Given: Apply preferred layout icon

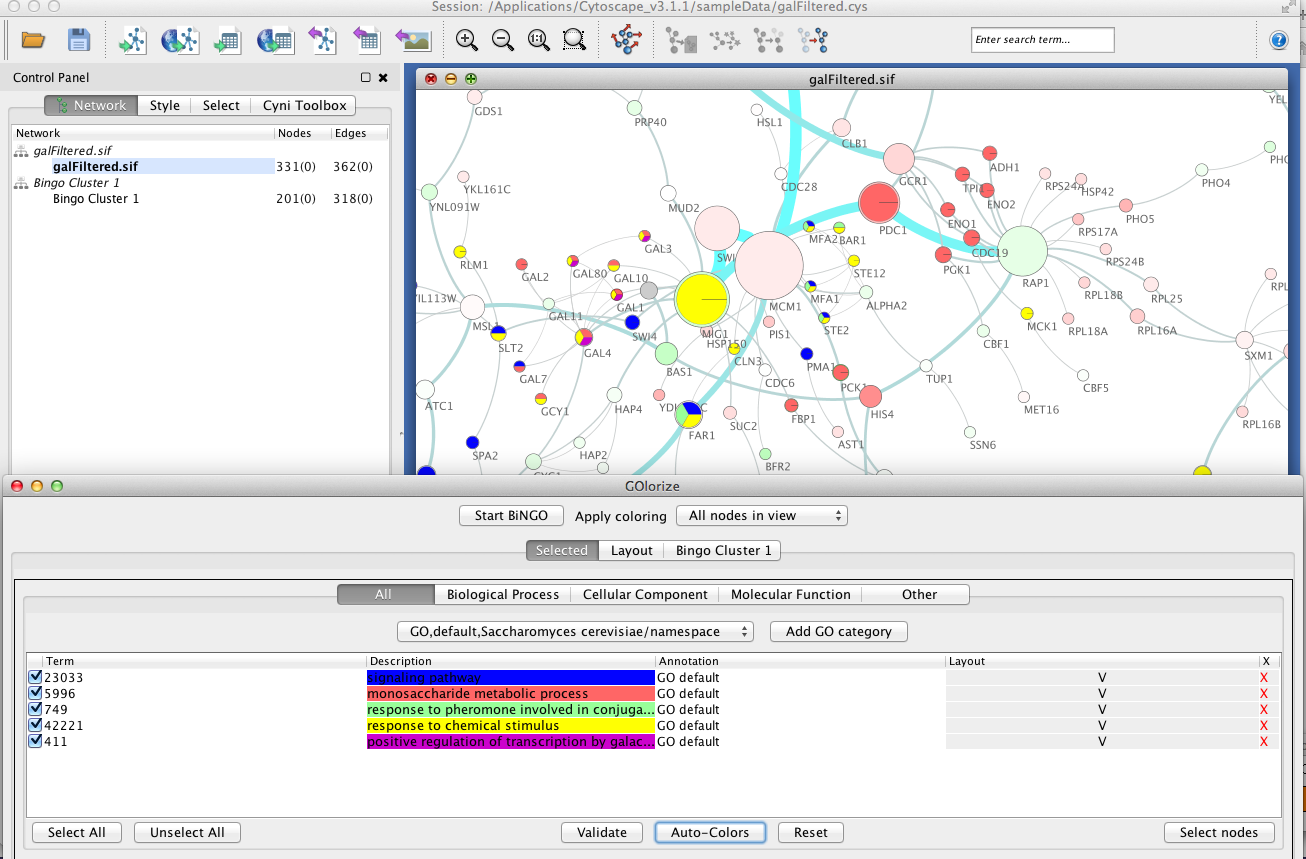Looking at the screenshot, I should [627, 40].
